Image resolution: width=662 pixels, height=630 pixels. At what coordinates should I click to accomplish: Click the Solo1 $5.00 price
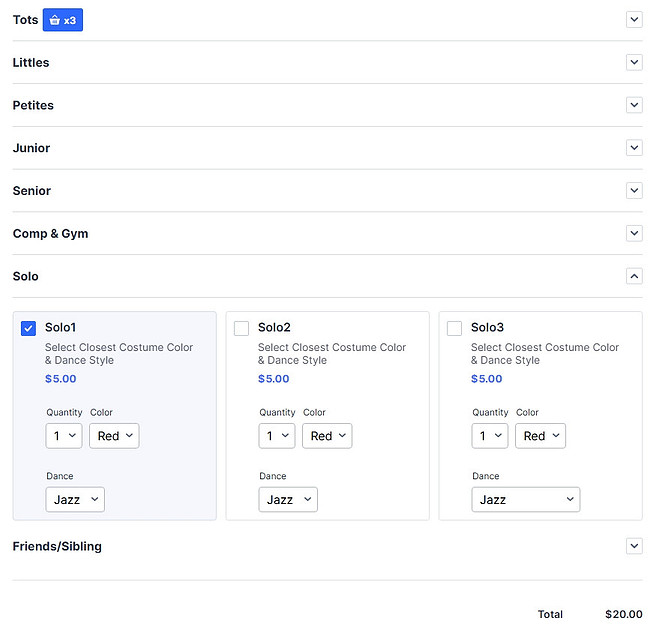(61, 379)
